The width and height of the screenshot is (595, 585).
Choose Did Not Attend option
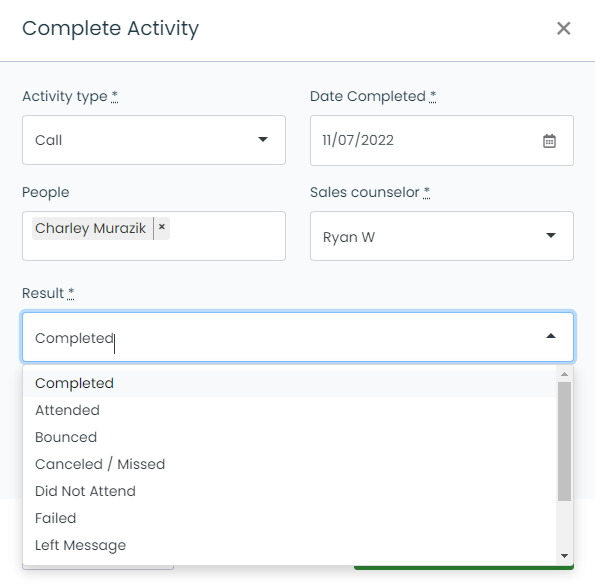tap(290, 491)
